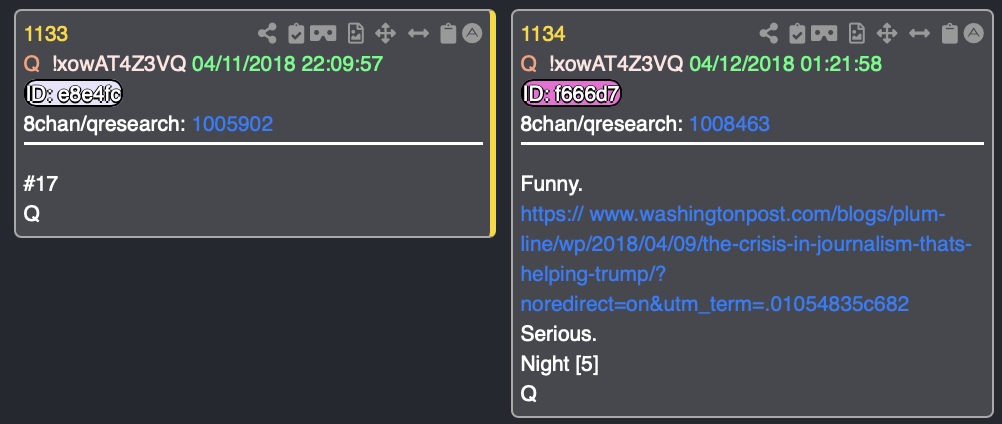Click the ID: e8e4fc badge
The image size is (1002, 424).
pyautogui.click(x=73, y=94)
